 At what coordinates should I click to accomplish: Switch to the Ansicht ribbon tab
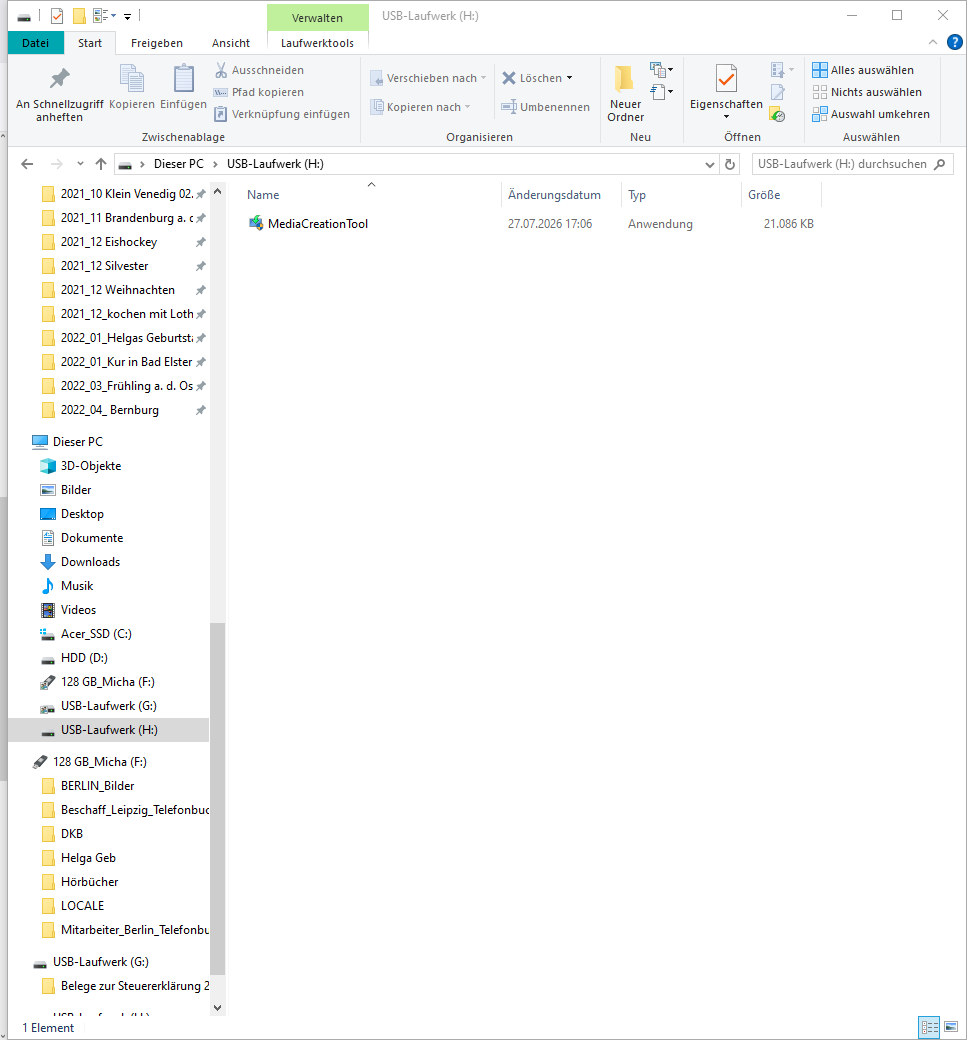click(x=231, y=43)
